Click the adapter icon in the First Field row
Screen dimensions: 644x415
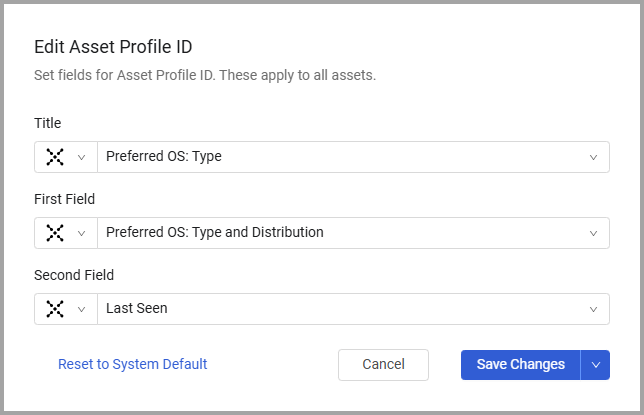(x=55, y=233)
